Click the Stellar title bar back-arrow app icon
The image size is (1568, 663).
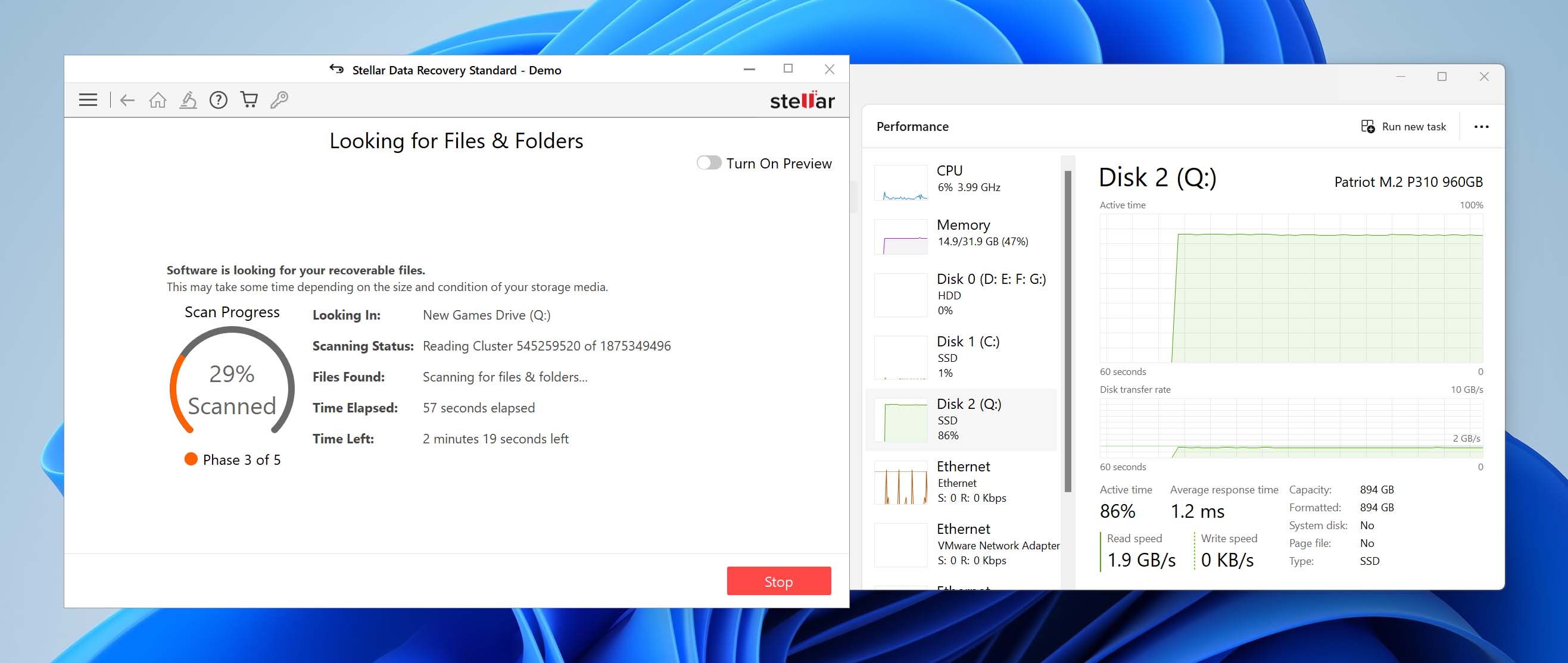[336, 68]
